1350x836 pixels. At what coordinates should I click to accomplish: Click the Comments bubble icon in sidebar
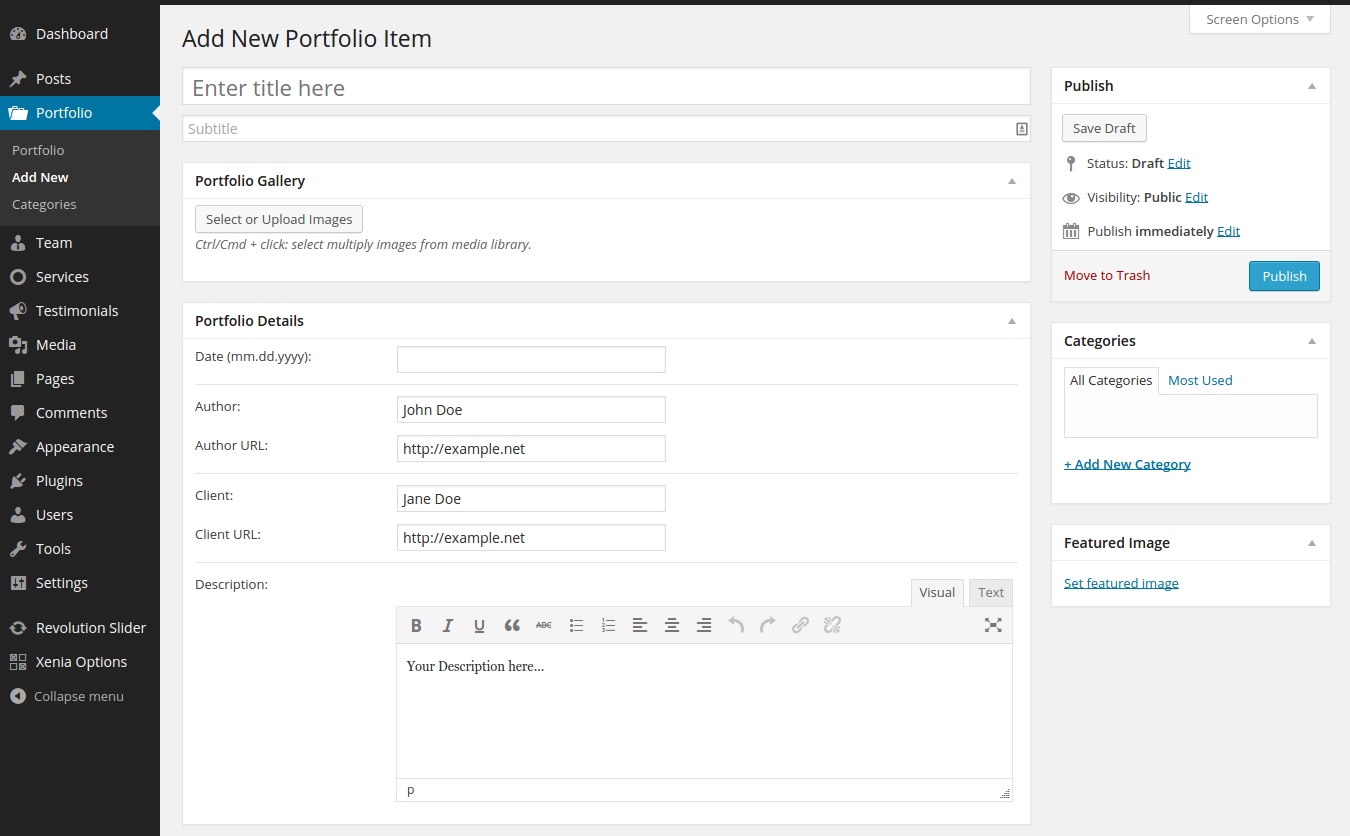[x=18, y=413]
